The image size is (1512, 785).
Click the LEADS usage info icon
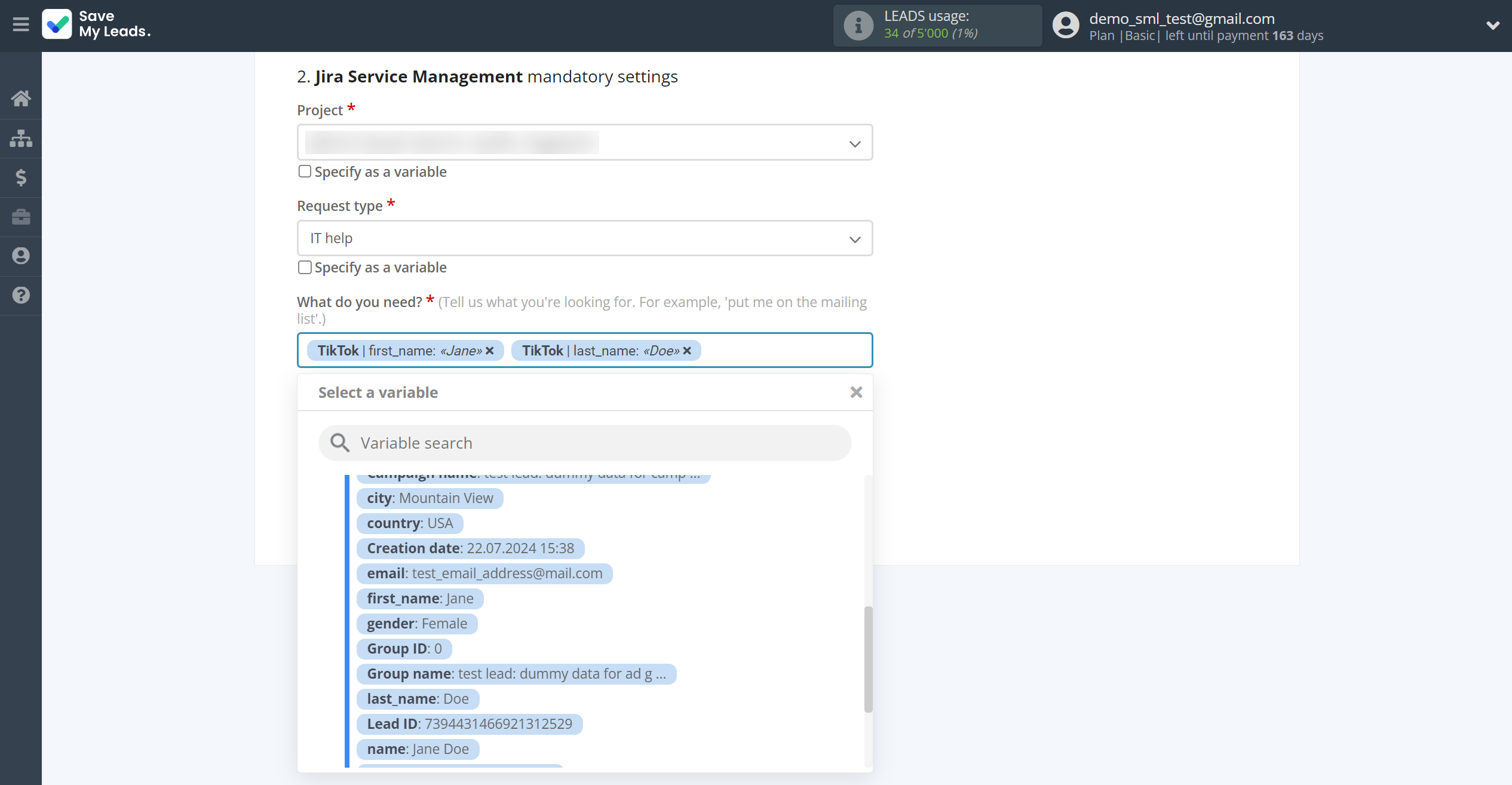[858, 26]
